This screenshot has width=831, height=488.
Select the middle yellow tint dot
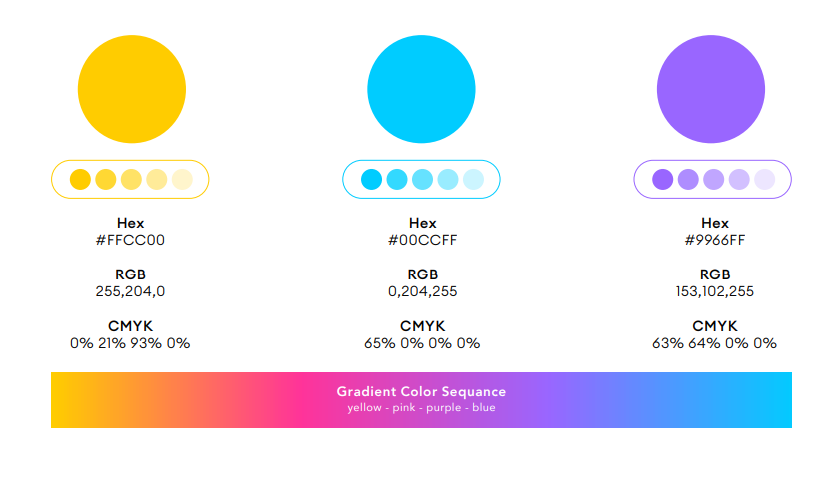click(131, 179)
